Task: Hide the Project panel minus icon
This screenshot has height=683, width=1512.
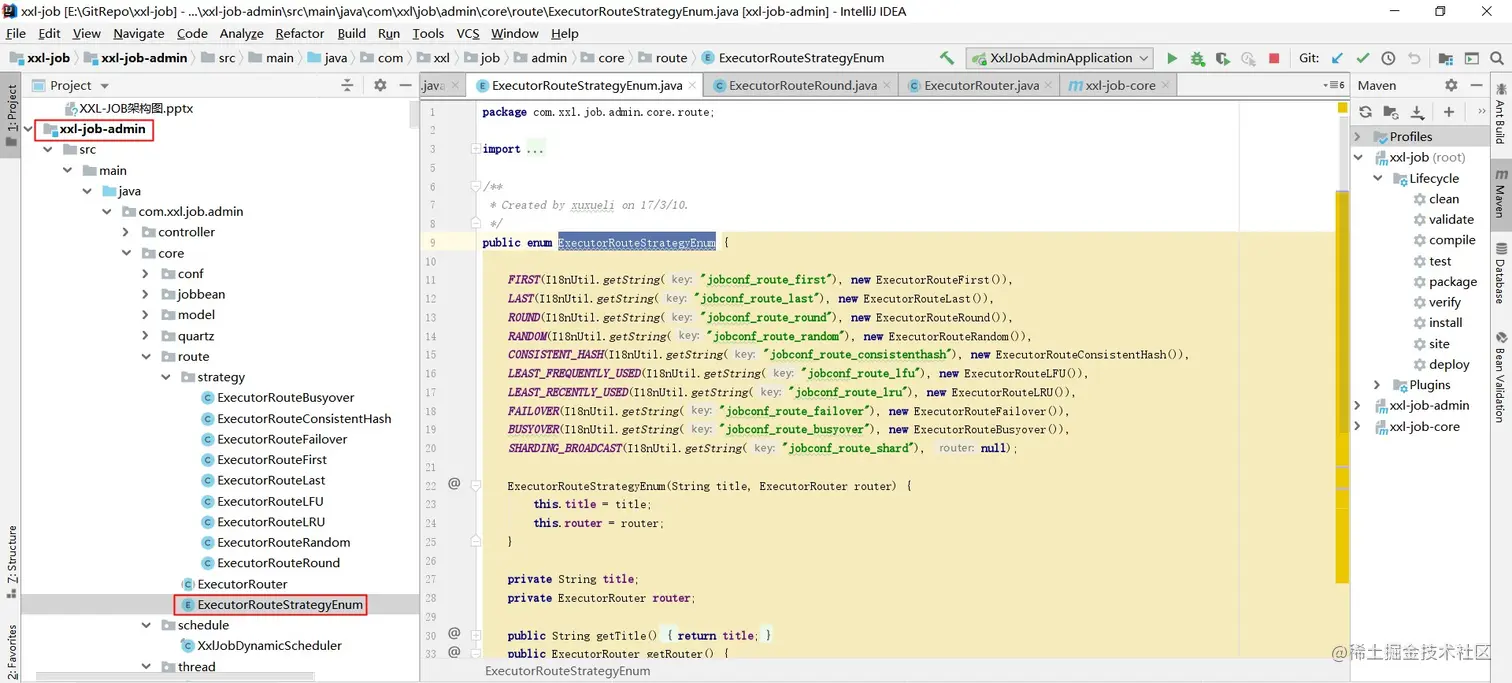Action: point(405,86)
